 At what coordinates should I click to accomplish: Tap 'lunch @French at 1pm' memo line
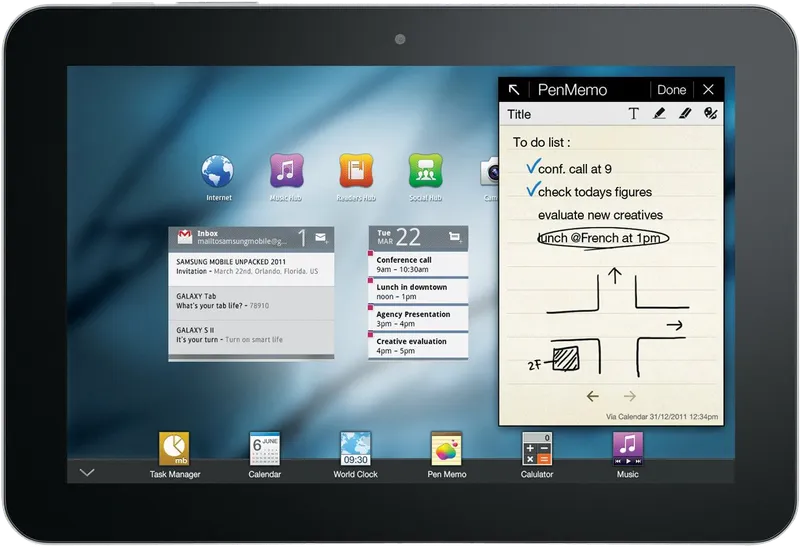coord(600,238)
